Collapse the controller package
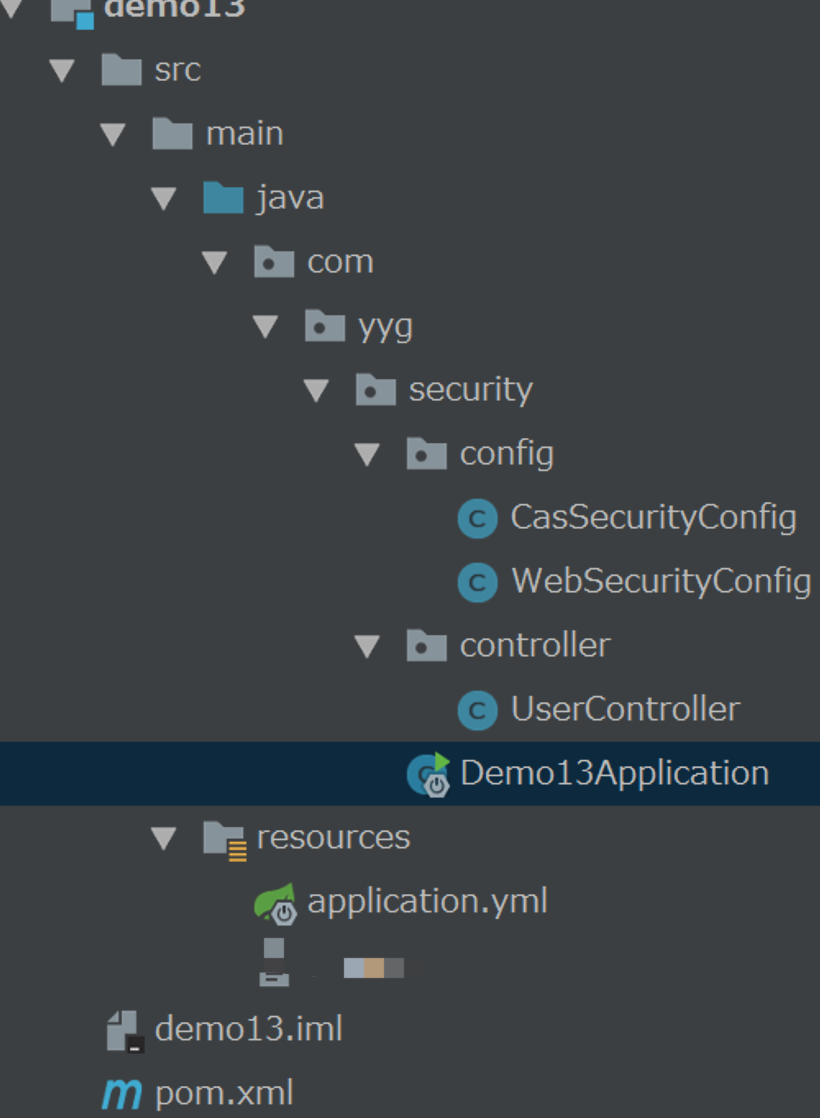Image resolution: width=820 pixels, height=1118 pixels. [366, 646]
